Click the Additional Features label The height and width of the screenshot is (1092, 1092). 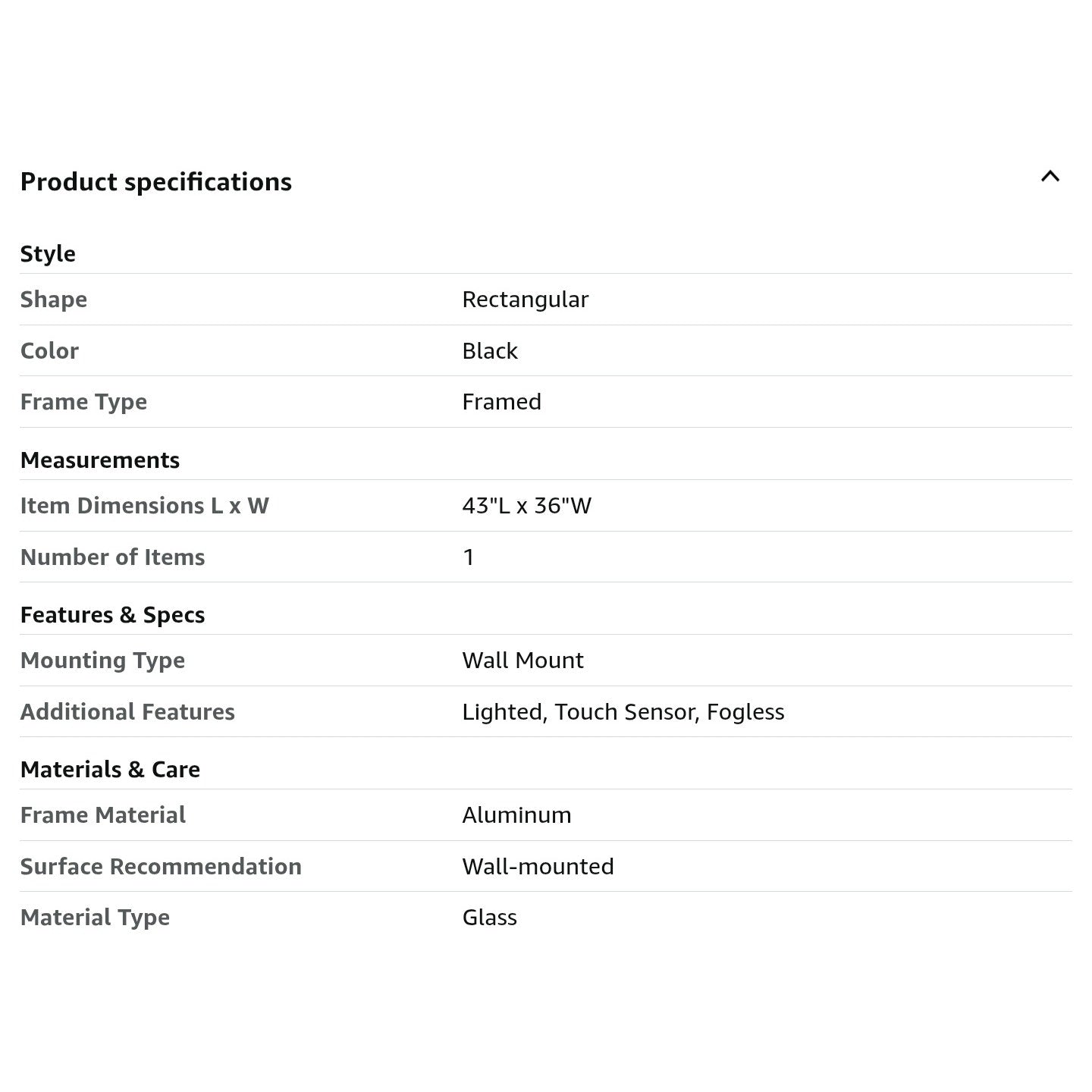coord(127,712)
